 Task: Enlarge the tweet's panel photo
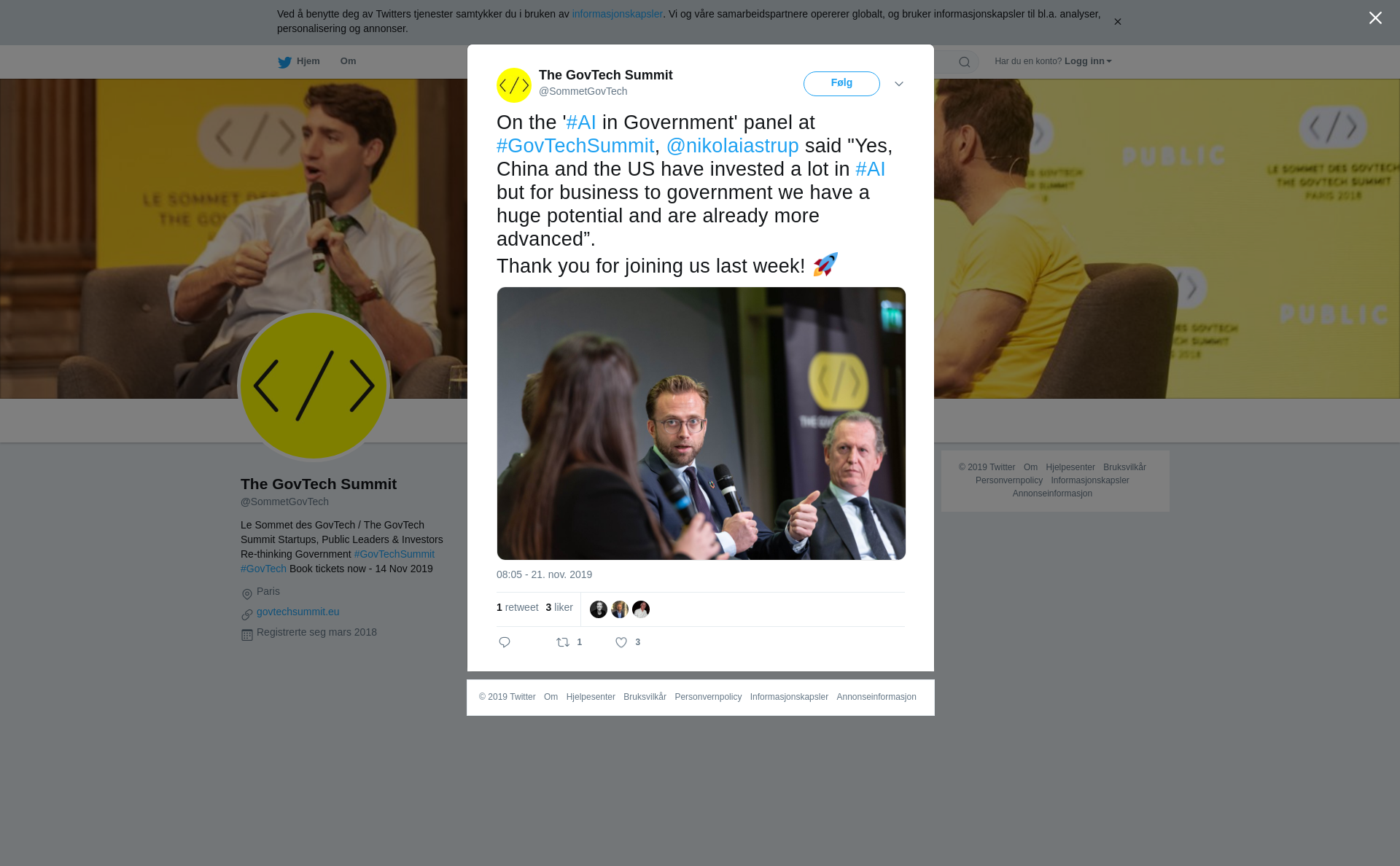pyautogui.click(x=701, y=424)
